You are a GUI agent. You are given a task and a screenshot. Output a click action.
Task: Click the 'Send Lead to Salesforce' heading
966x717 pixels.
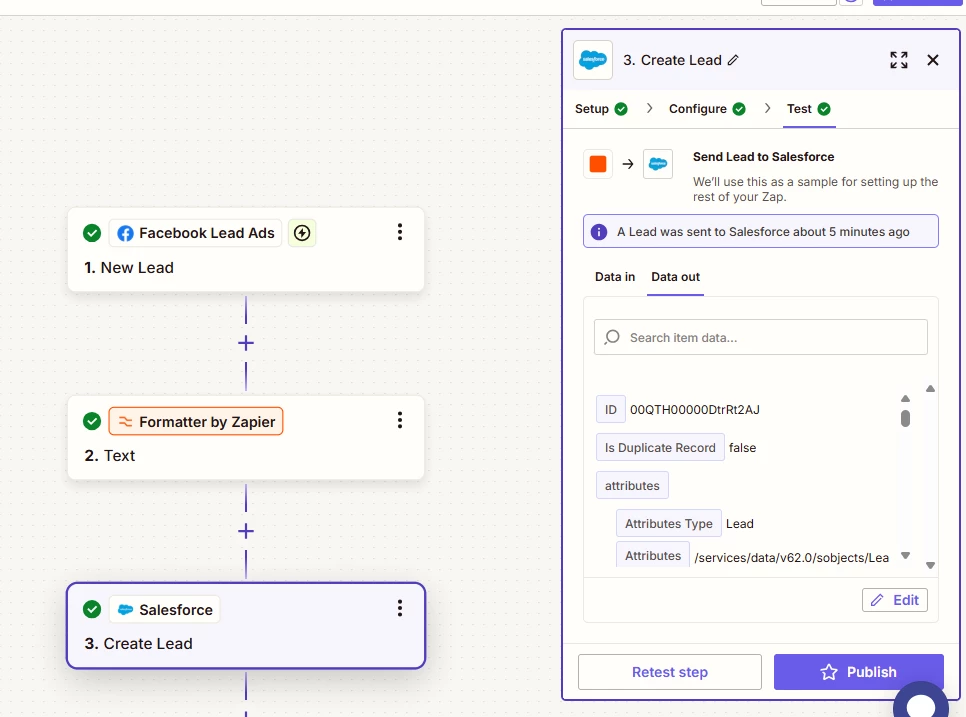[x=763, y=156]
